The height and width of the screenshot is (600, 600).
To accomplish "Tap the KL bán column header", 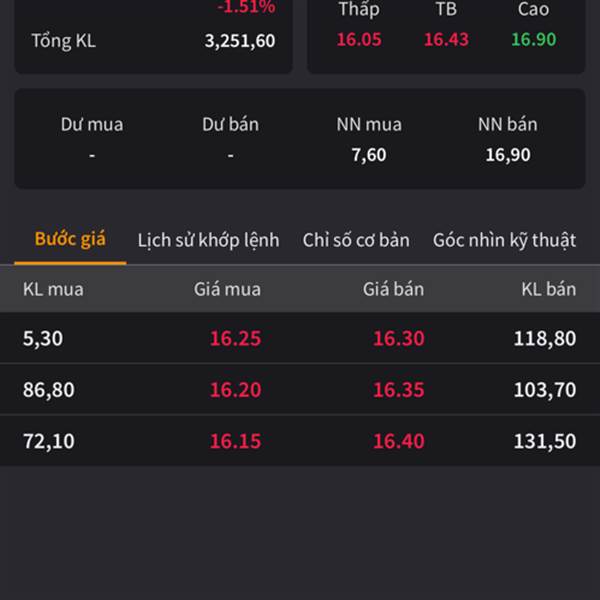I will coord(549,289).
